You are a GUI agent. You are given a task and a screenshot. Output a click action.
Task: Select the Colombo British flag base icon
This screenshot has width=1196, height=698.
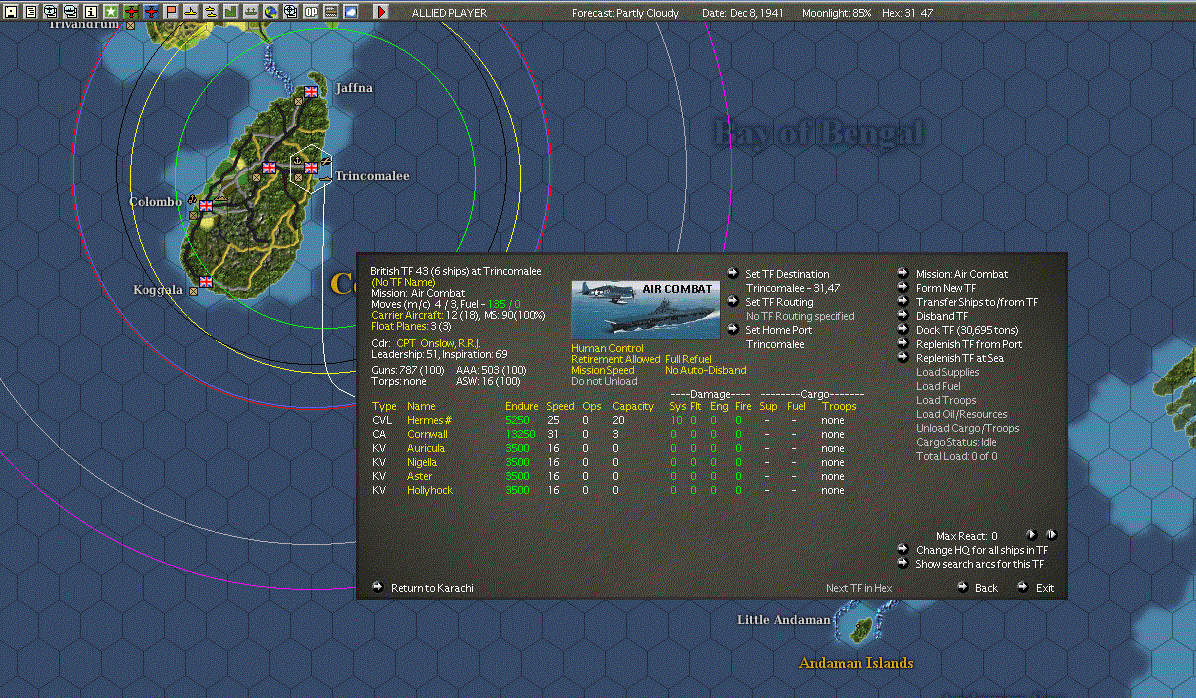pos(206,206)
